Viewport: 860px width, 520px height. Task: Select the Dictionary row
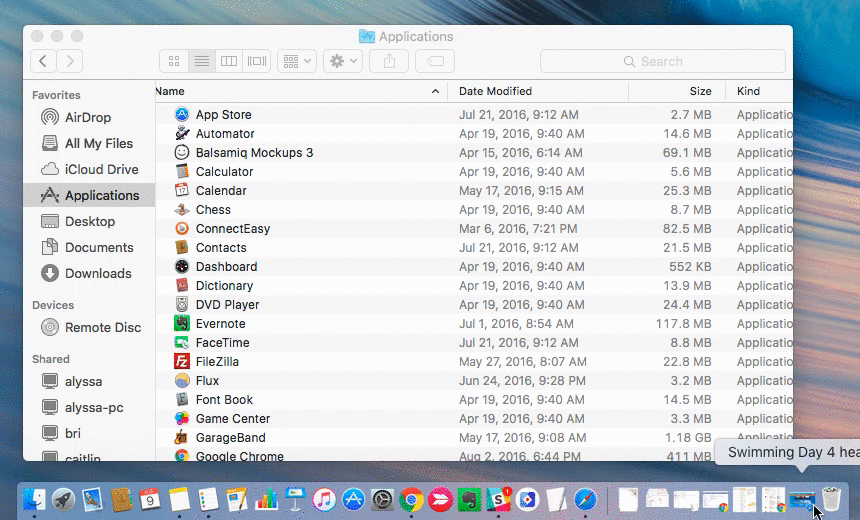(x=474, y=285)
